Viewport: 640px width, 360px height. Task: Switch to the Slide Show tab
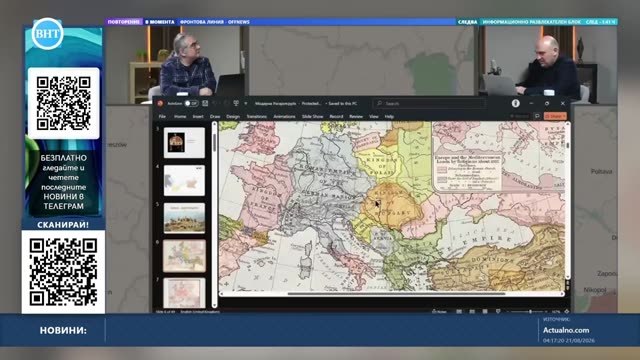coord(313,117)
